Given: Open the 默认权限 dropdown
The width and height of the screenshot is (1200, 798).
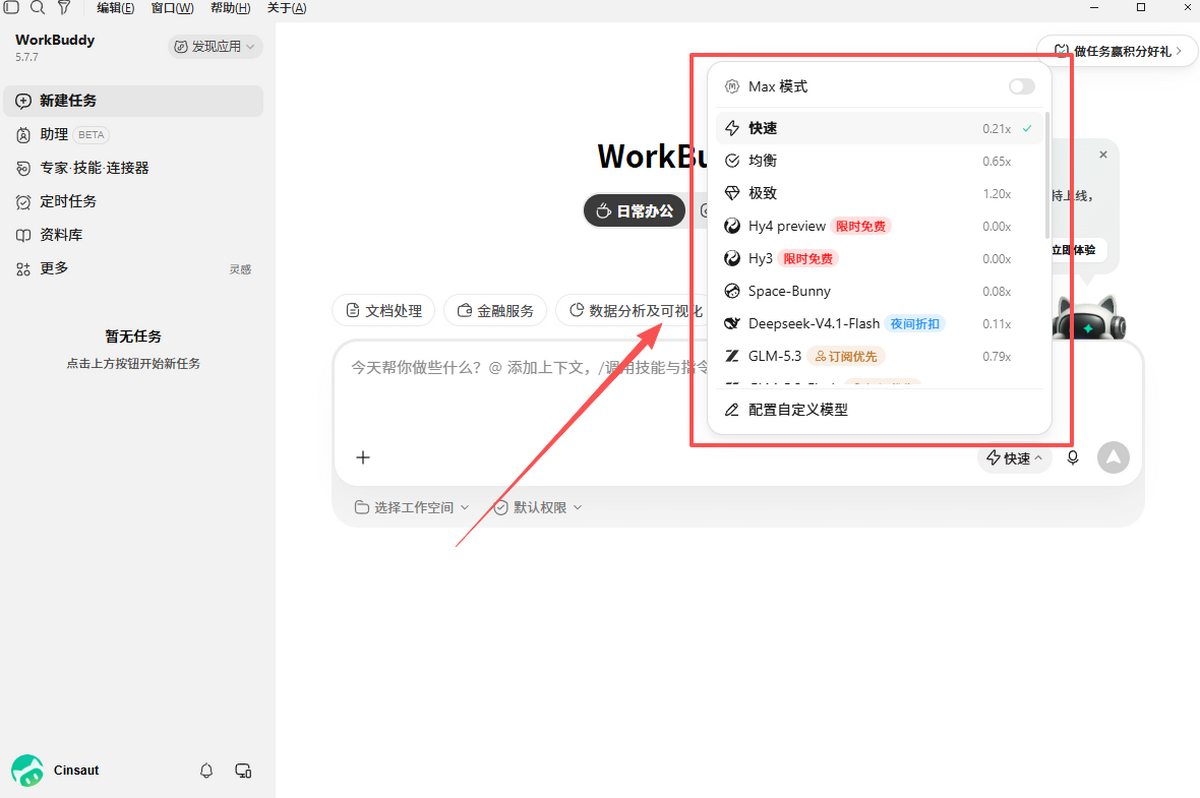Looking at the screenshot, I should click(x=537, y=508).
